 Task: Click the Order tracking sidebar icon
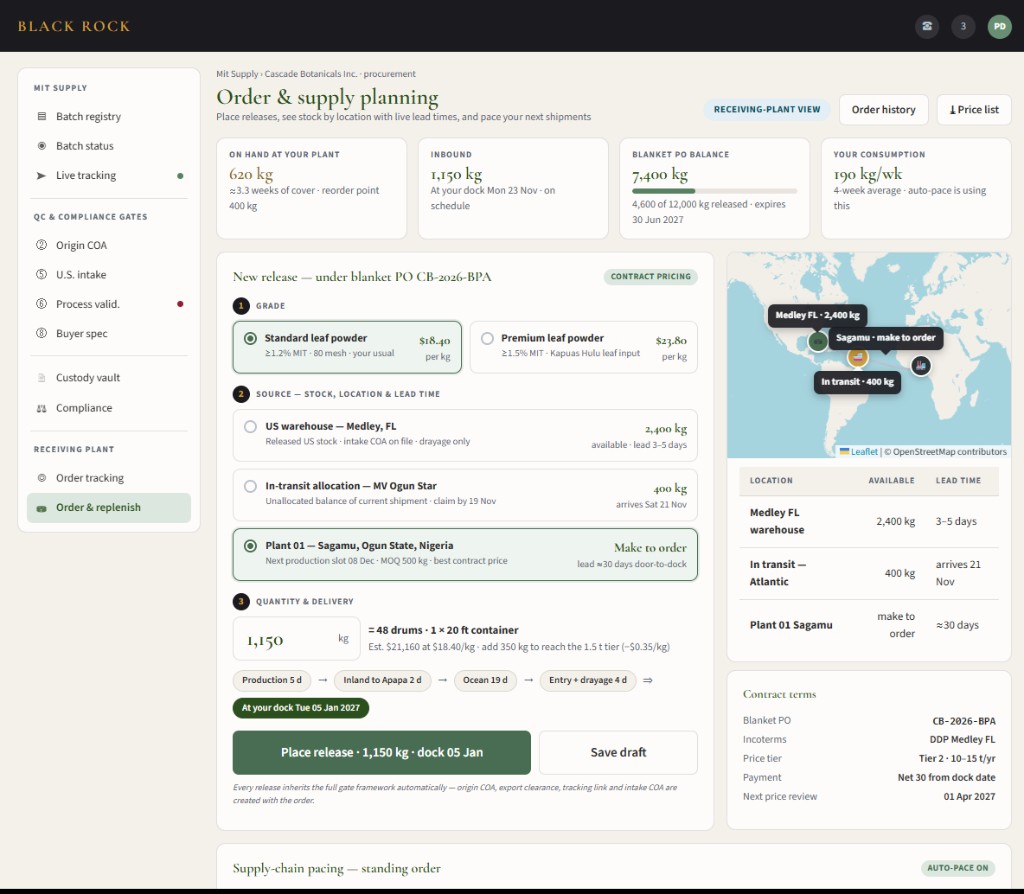point(42,478)
